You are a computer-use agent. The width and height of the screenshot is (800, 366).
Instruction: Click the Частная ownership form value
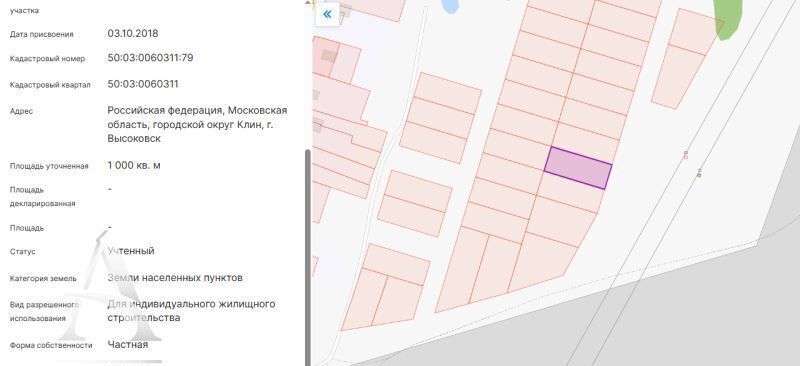(128, 345)
